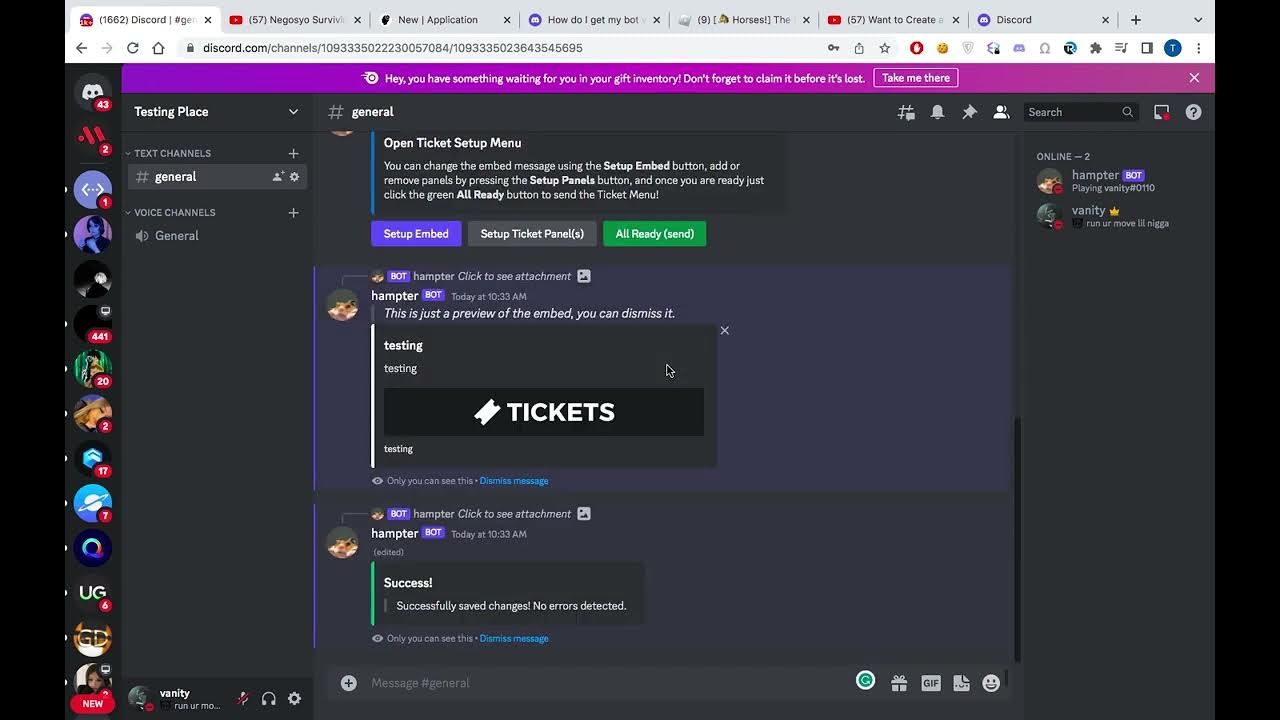Open the emoji picker
Viewport: 1280px width, 720px height.
tap(991, 683)
